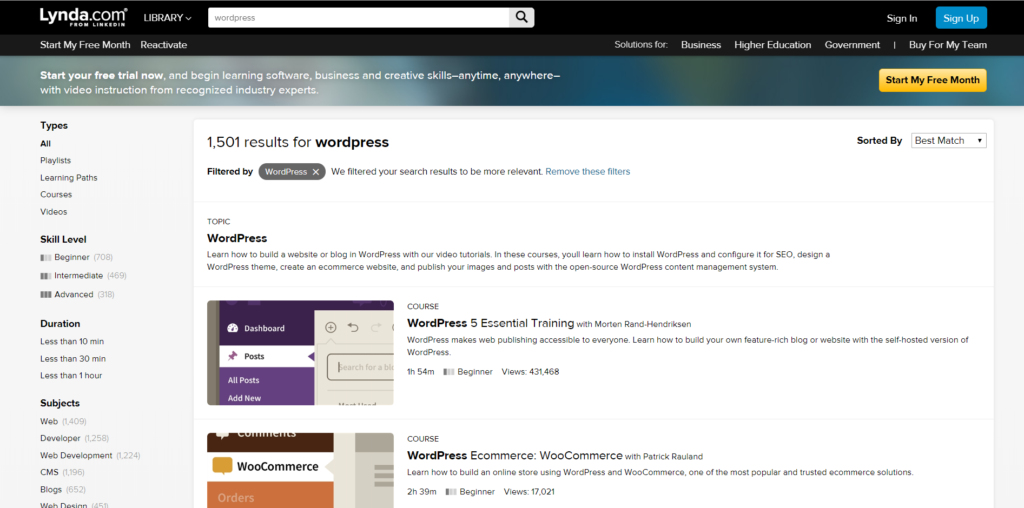Filter by Videos type

click(x=54, y=212)
